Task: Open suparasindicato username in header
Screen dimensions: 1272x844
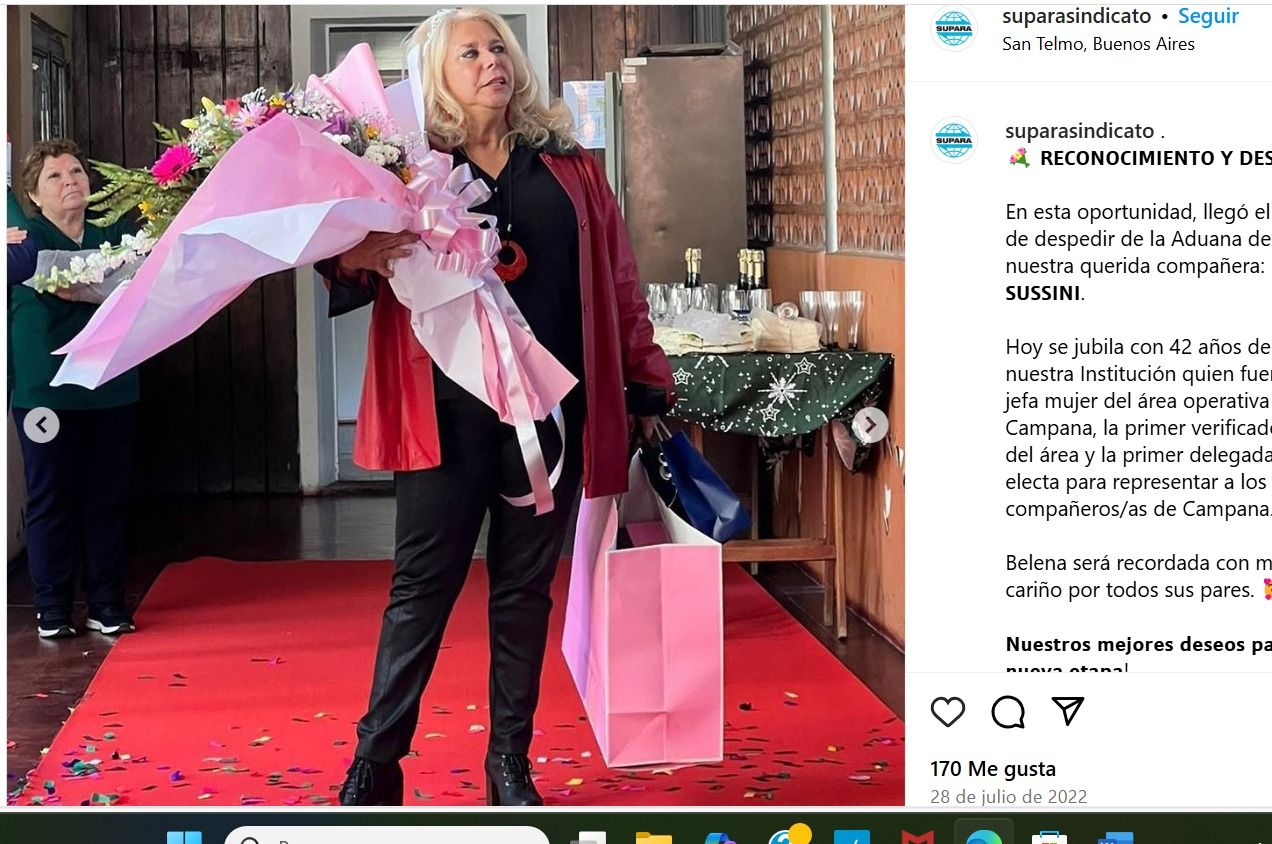Action: [x=1077, y=16]
